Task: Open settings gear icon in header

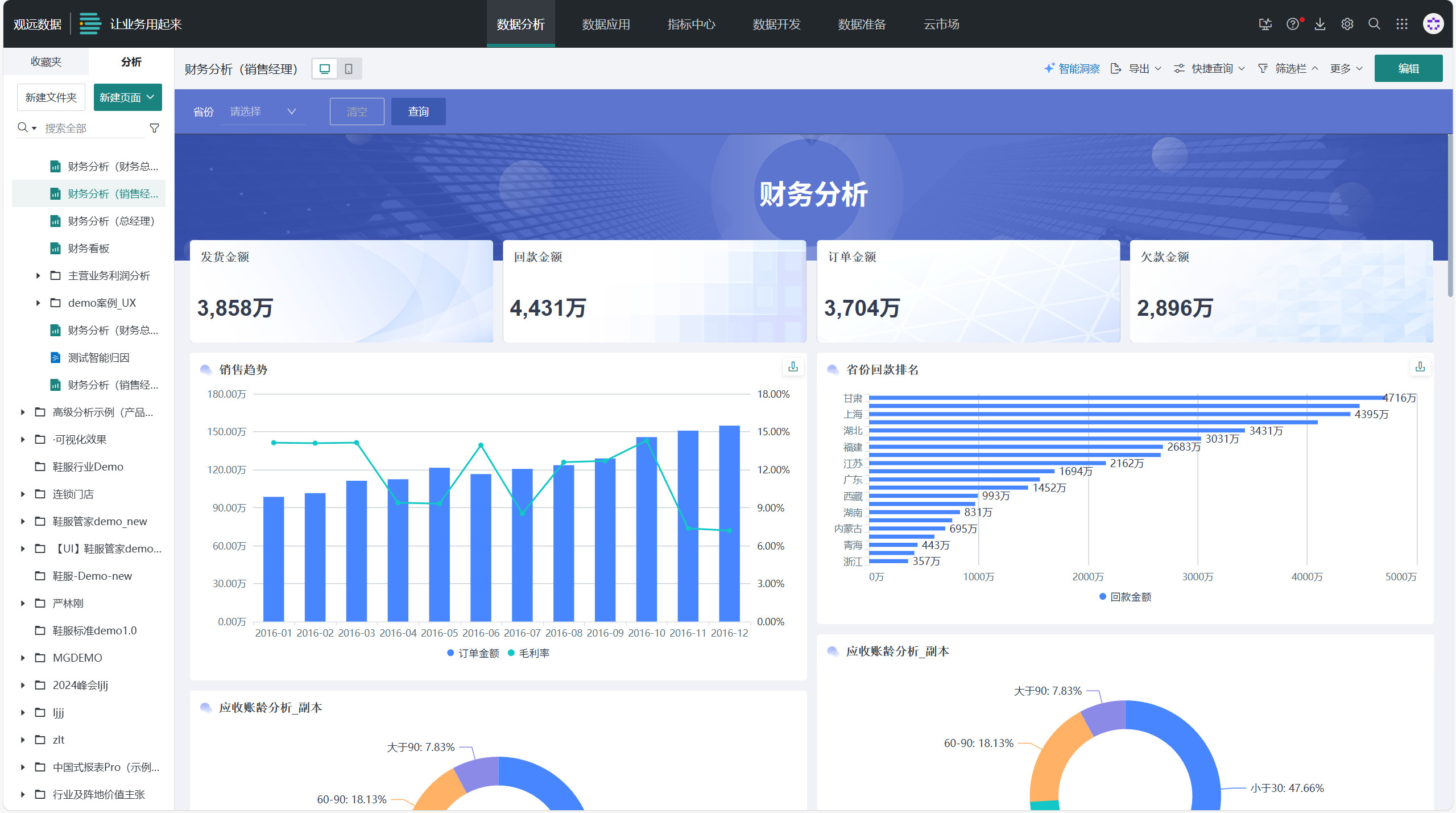Action: (1347, 24)
